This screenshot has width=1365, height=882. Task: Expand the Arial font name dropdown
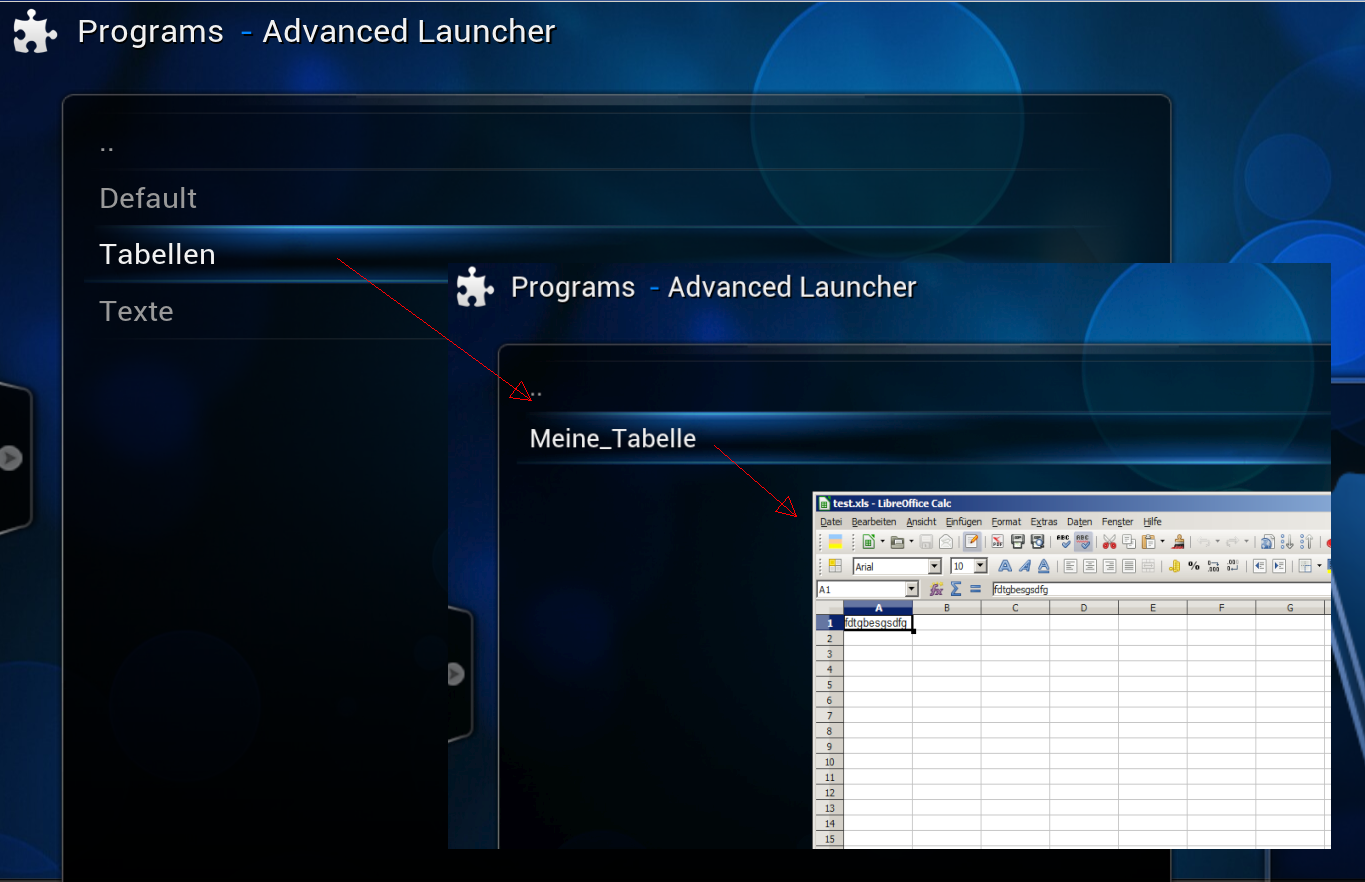(x=935, y=566)
